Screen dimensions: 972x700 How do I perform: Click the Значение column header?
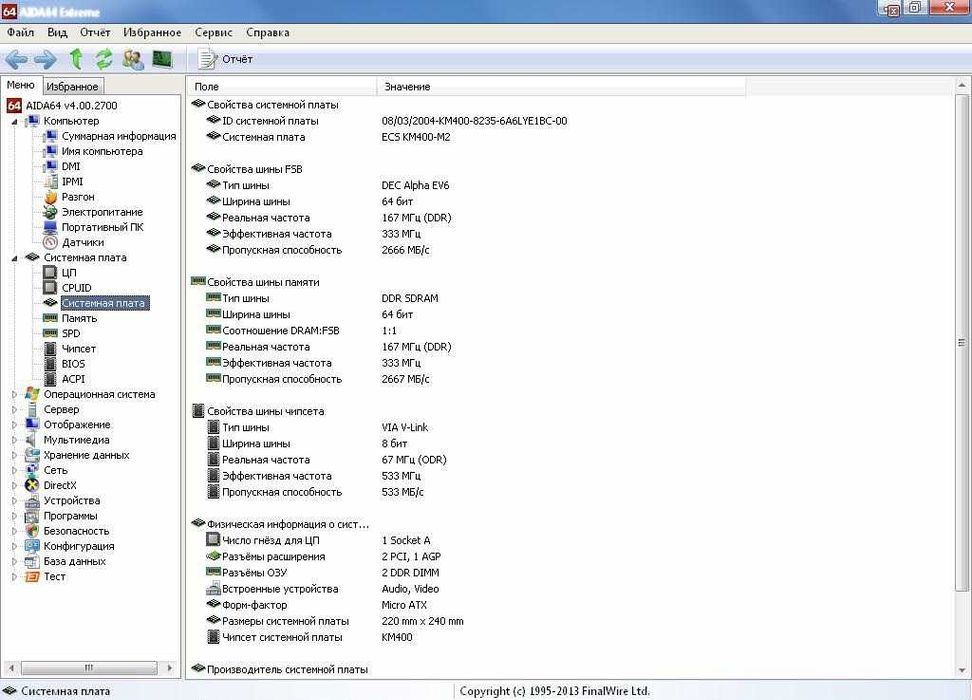[560, 87]
